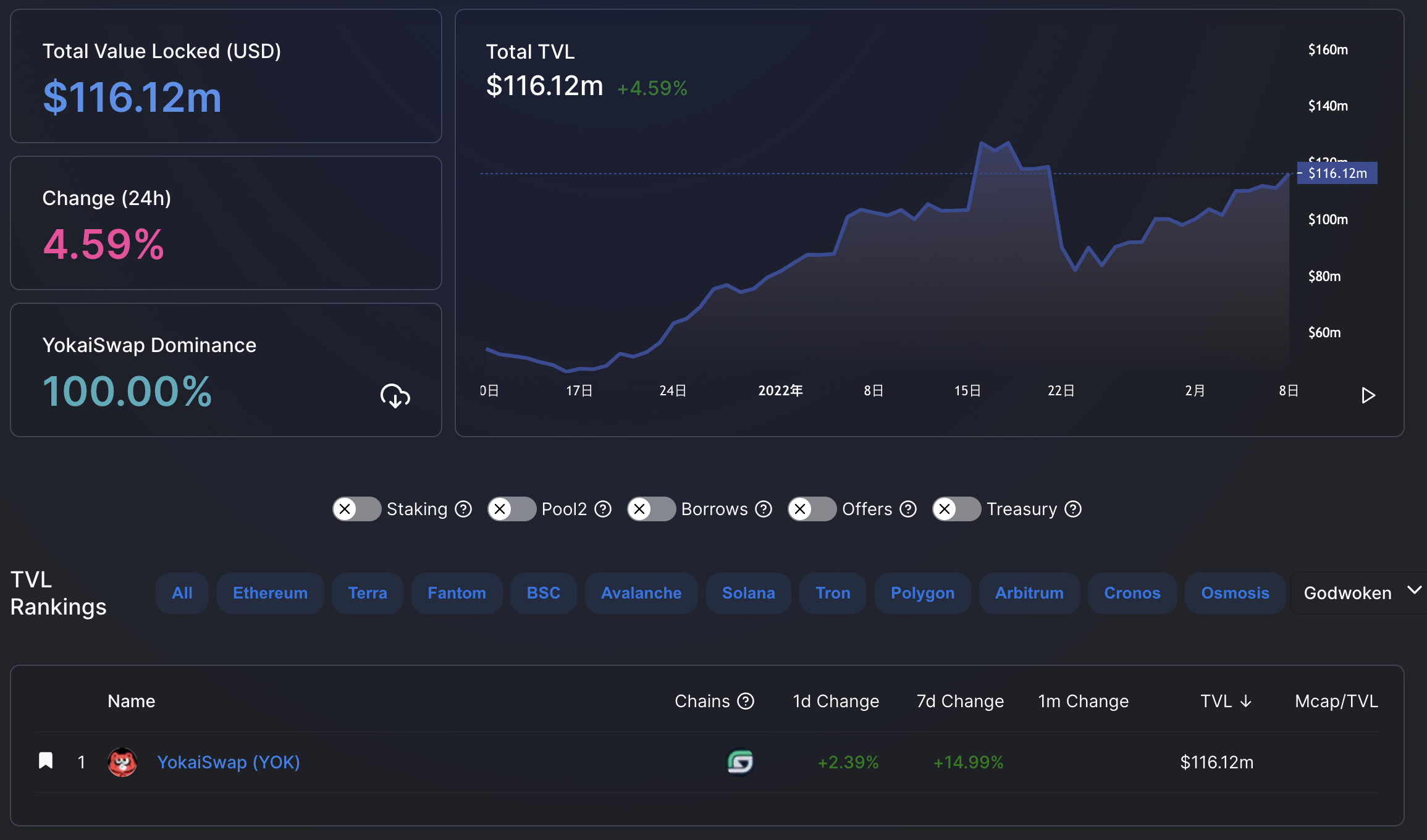Click the rank number 1 in the table
This screenshot has height=840, width=1427.
tap(81, 762)
